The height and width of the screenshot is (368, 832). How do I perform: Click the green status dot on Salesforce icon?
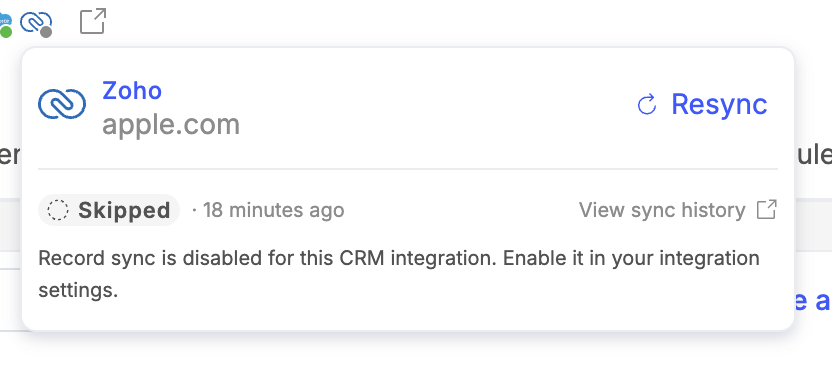tap(6, 32)
